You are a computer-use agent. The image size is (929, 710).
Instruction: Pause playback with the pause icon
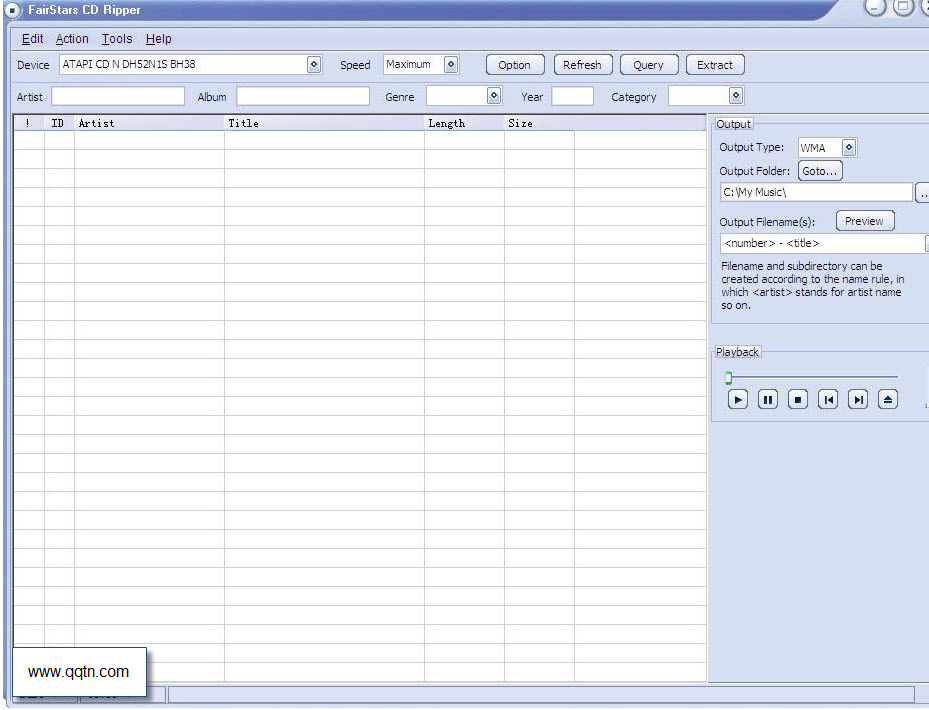tap(768, 400)
